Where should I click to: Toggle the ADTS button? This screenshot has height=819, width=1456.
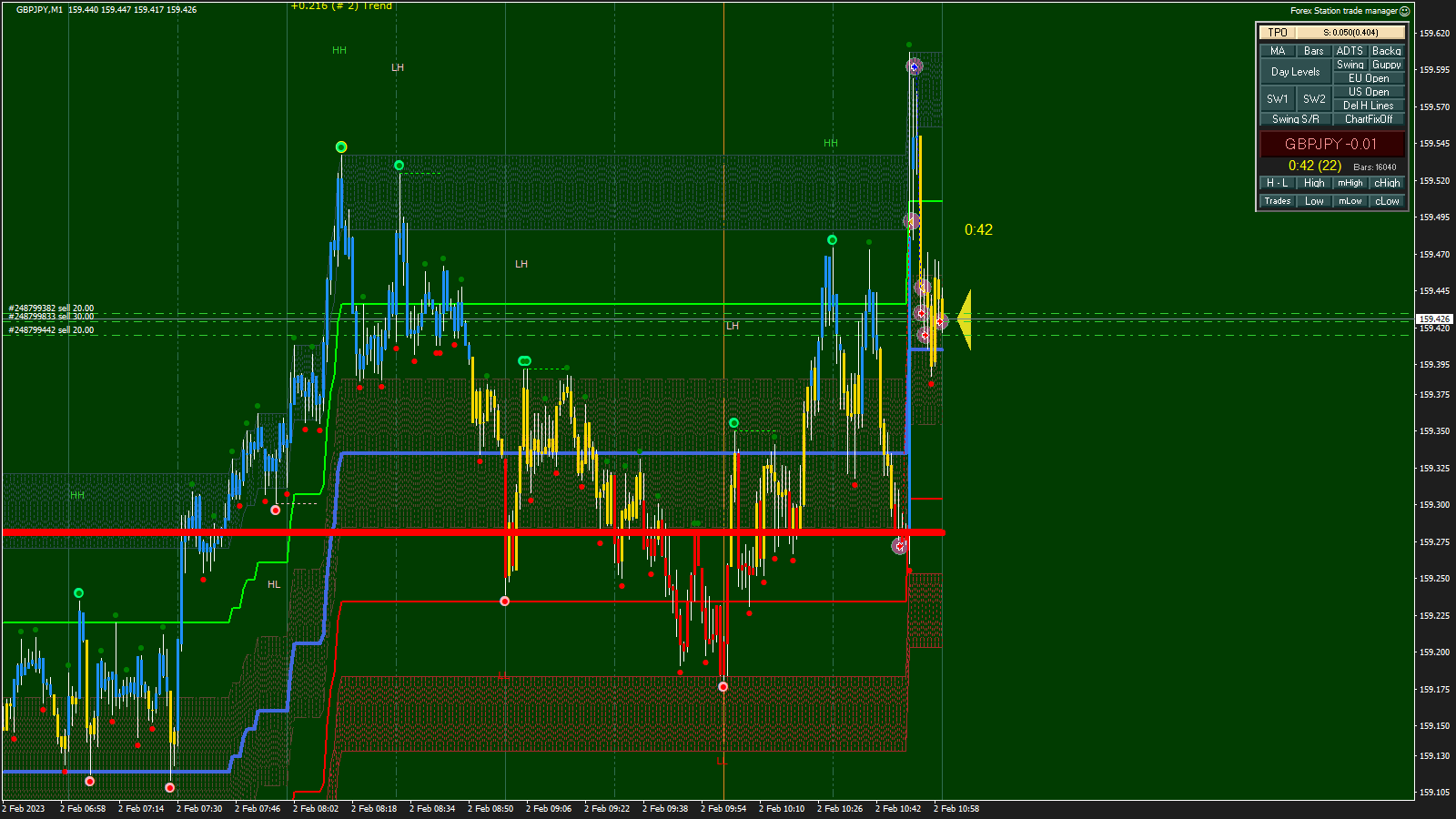[1350, 51]
